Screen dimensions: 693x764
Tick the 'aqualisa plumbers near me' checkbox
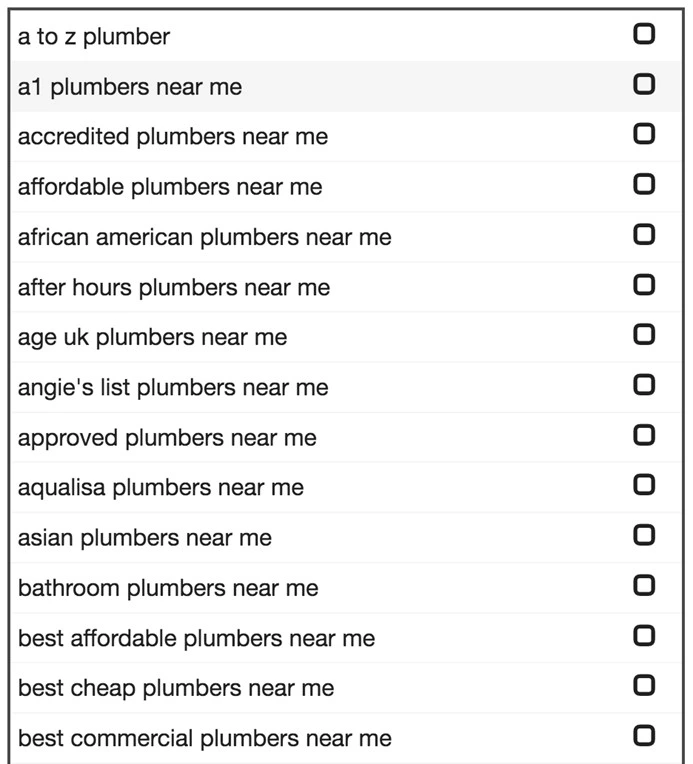click(645, 485)
